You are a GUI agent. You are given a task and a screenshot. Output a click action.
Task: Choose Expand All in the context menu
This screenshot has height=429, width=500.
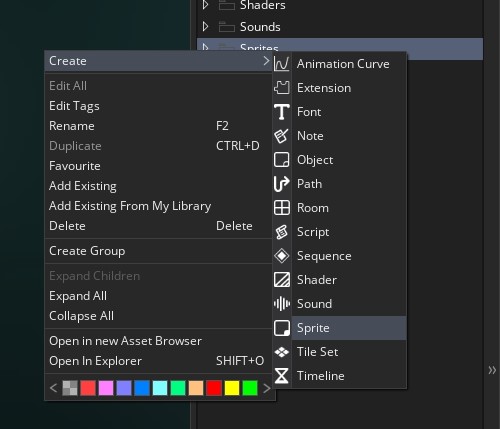coord(158,296)
